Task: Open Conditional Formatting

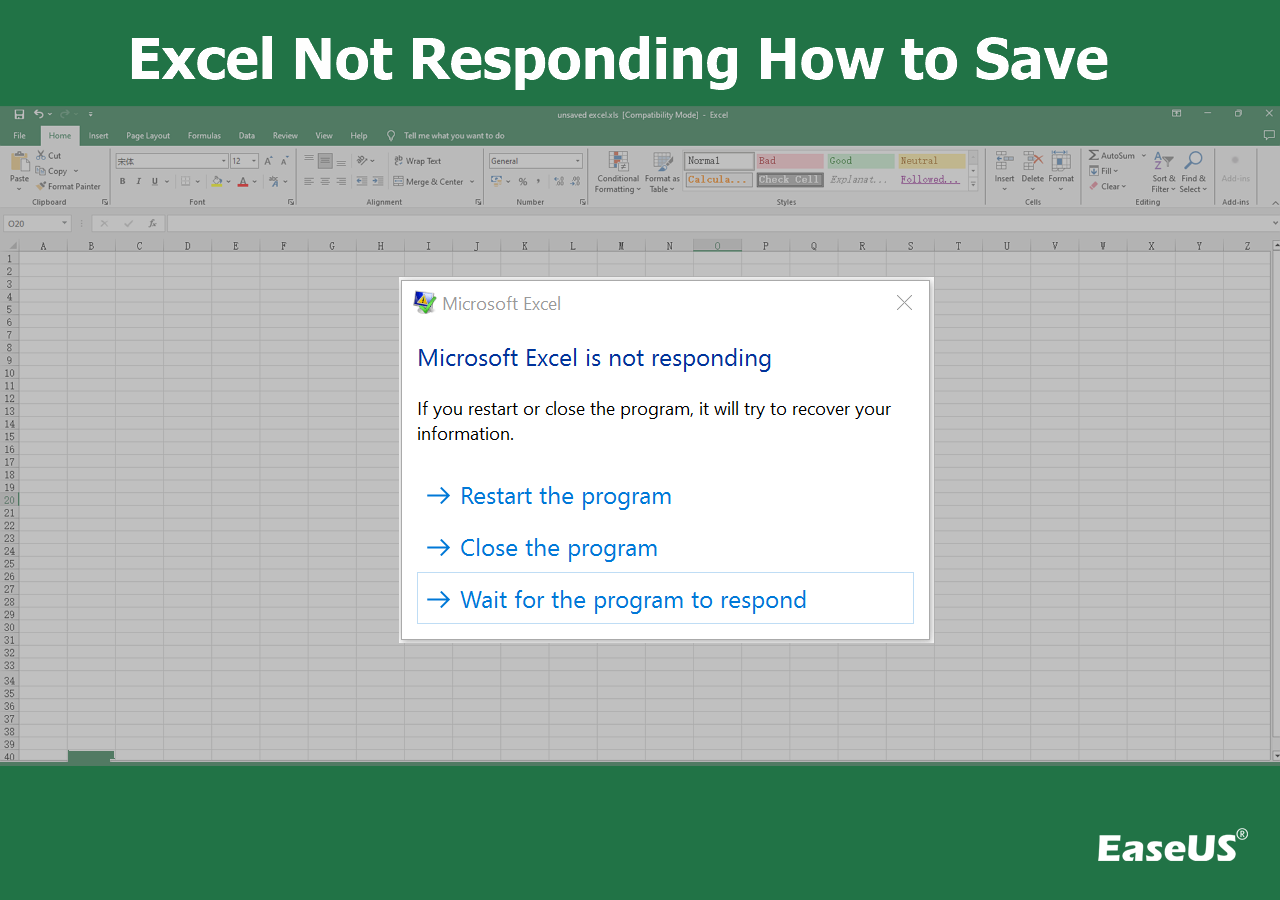Action: coord(618,172)
